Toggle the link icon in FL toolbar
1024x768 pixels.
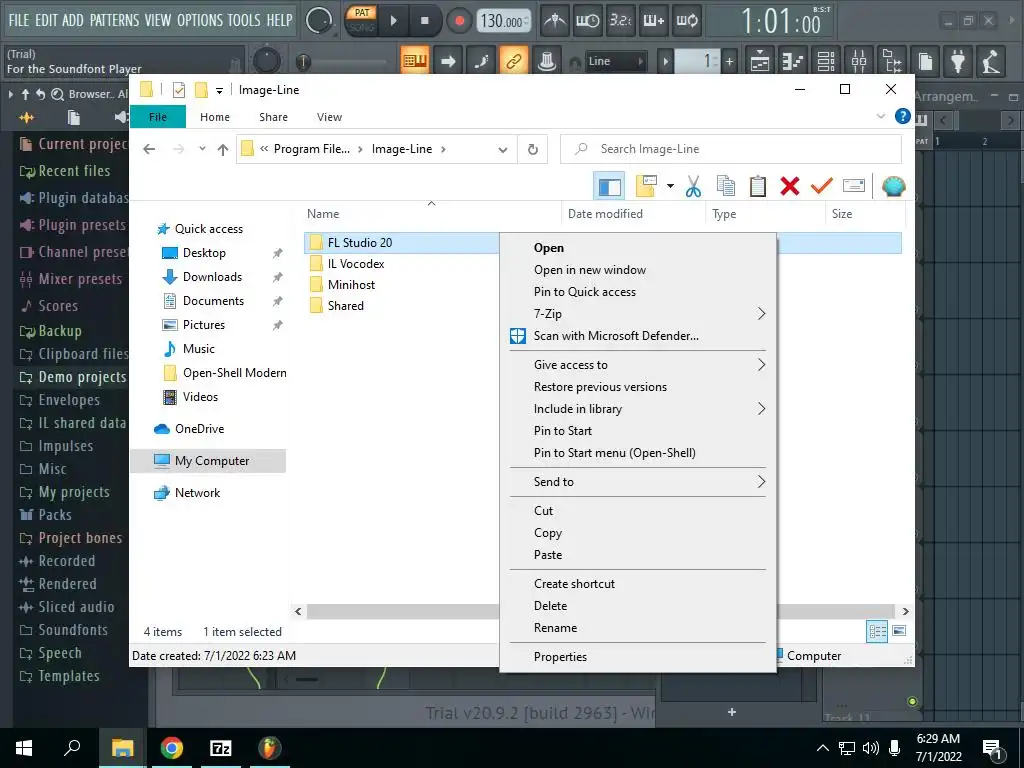click(514, 61)
